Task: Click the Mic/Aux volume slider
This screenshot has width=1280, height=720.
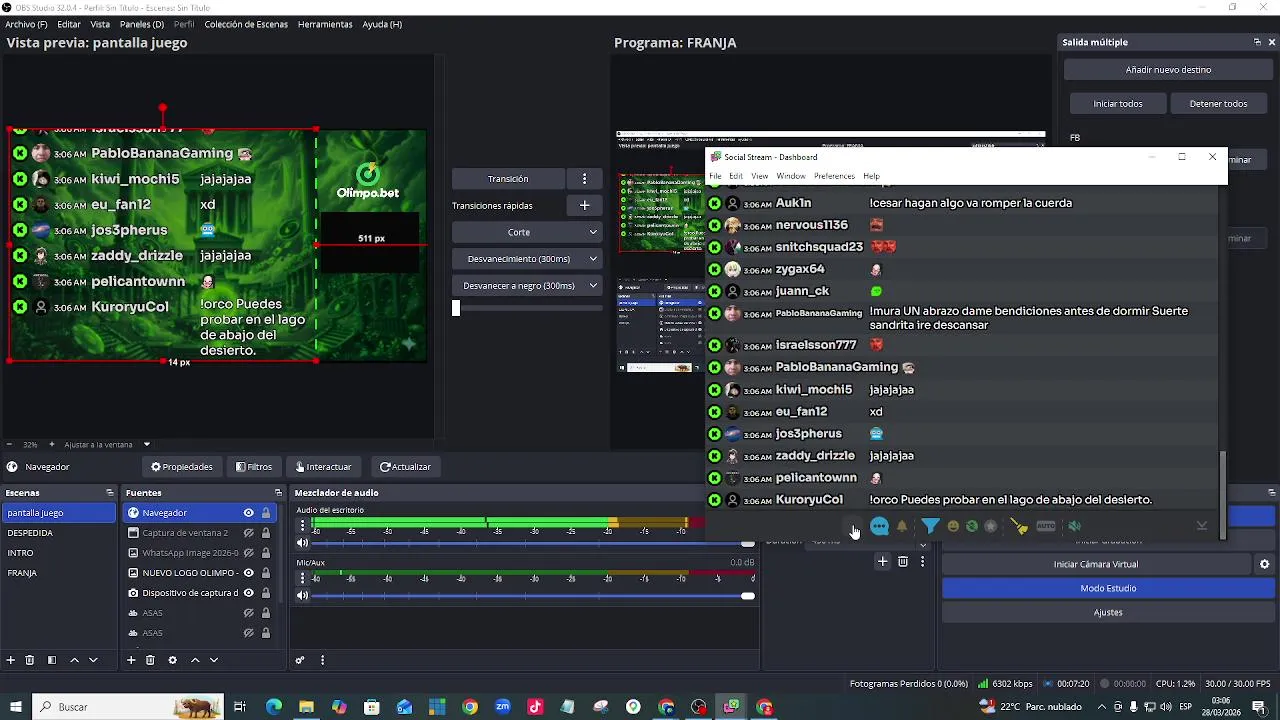Action: coord(534,596)
